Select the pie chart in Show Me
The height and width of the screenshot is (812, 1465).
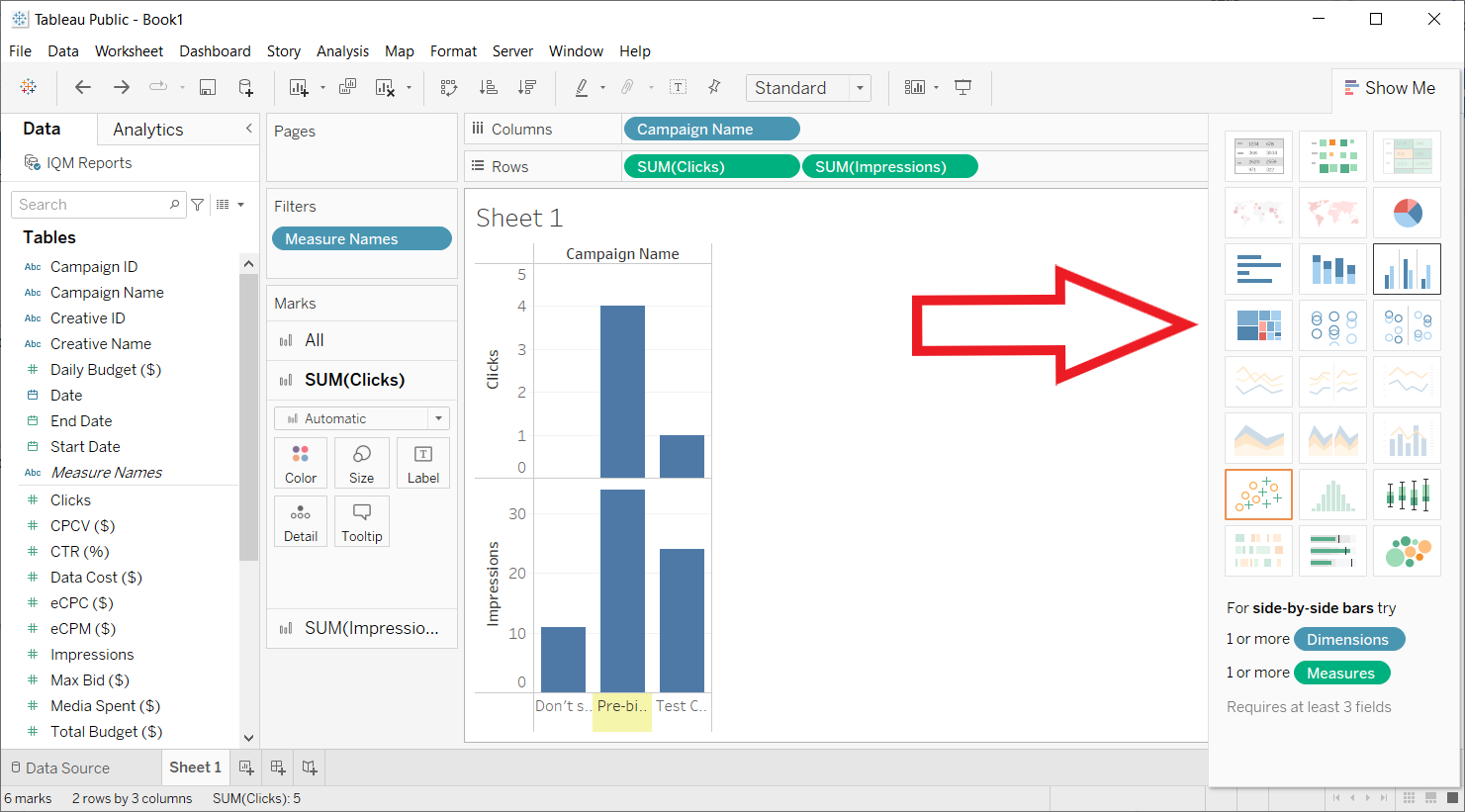[x=1407, y=213]
